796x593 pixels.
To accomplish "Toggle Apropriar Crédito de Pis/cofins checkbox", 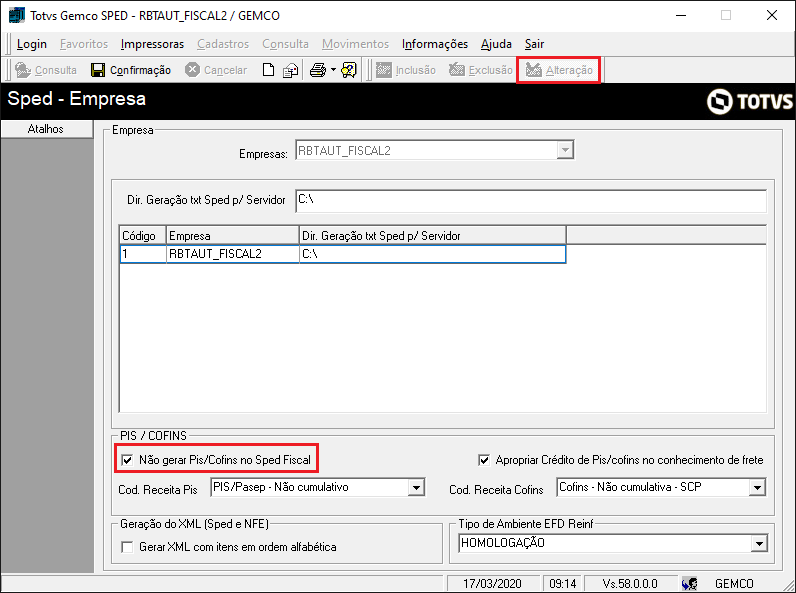I will click(484, 460).
